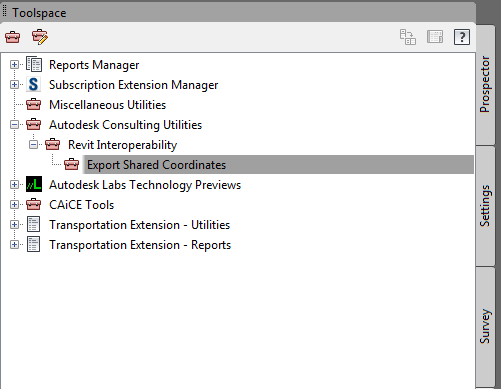Viewport: 501px width, 389px height.
Task: Expand Transportation Extension - Reports node
Action: tap(14, 245)
